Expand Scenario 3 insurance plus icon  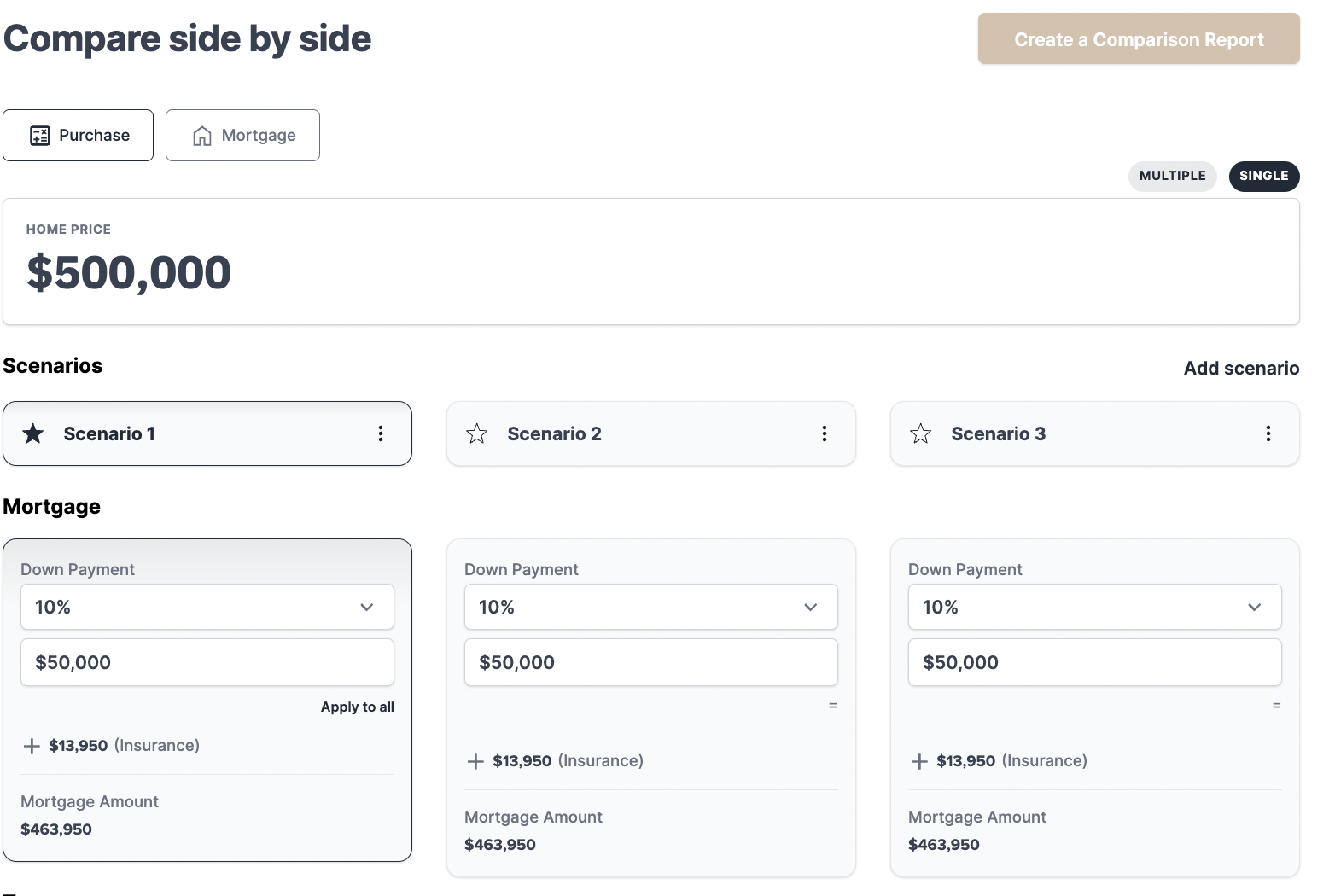click(919, 761)
